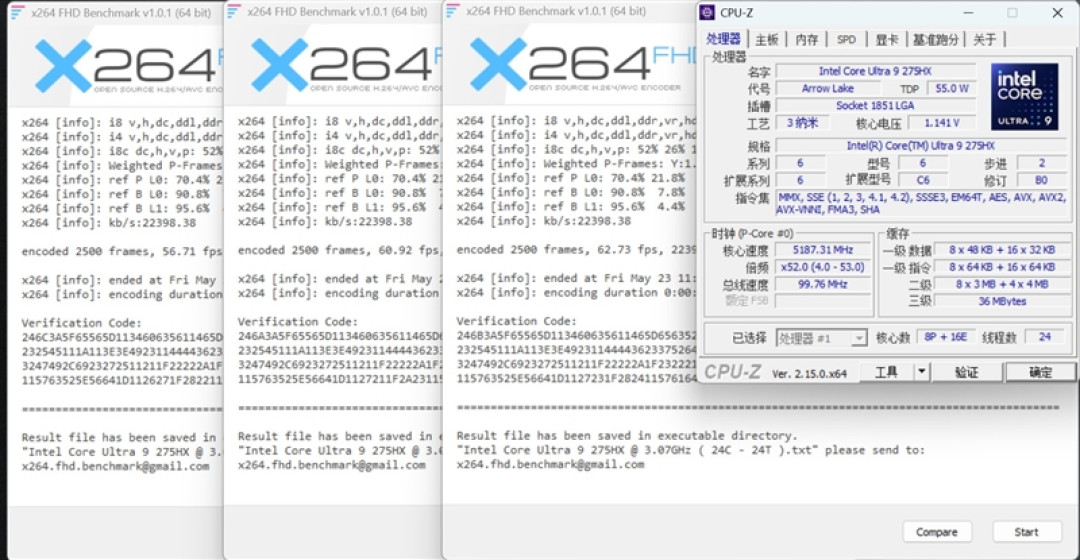Viewport: 1080px width, 560px height.
Task: Click x264.fhd.benchmark@gmail.com in third window
Action: (550, 464)
